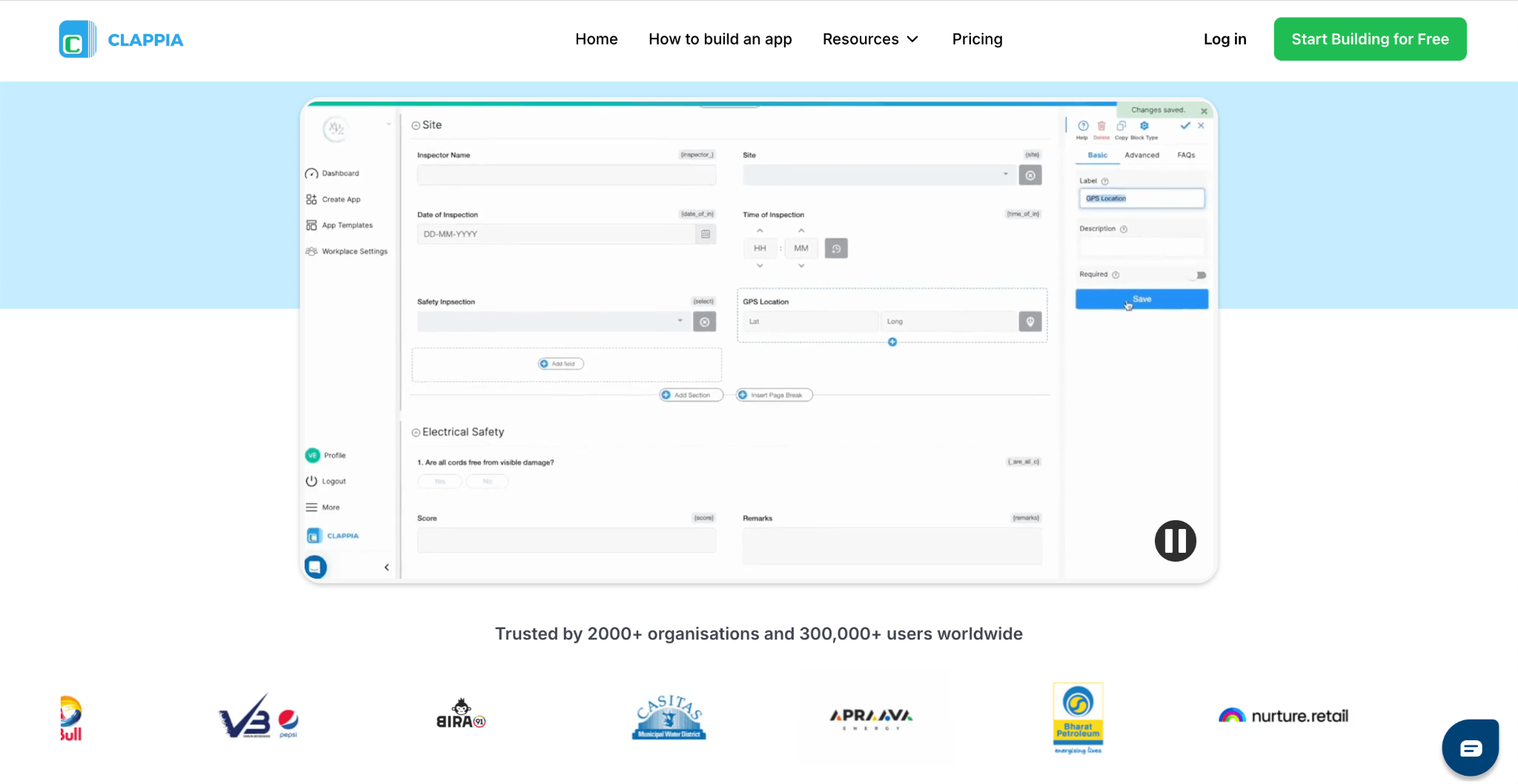Go to the Pricing page
This screenshot has width=1518, height=784.
pos(978,39)
